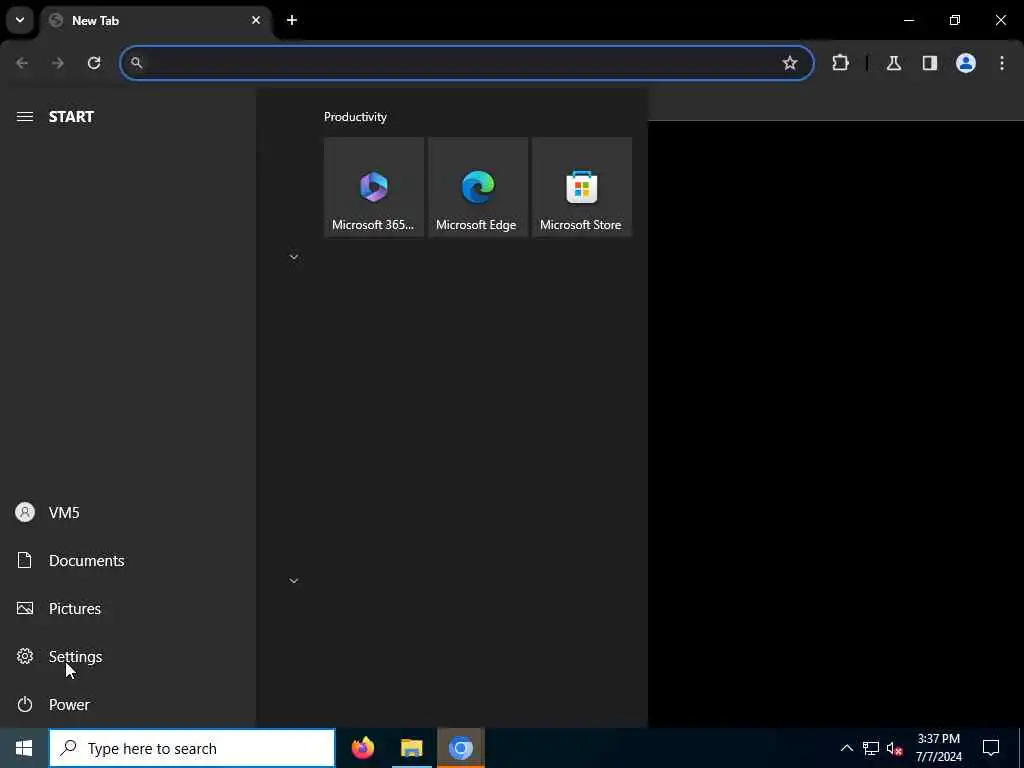Screen dimensions: 1024x768
Task: Open Documents from Start sidebar
Action: point(127,560)
